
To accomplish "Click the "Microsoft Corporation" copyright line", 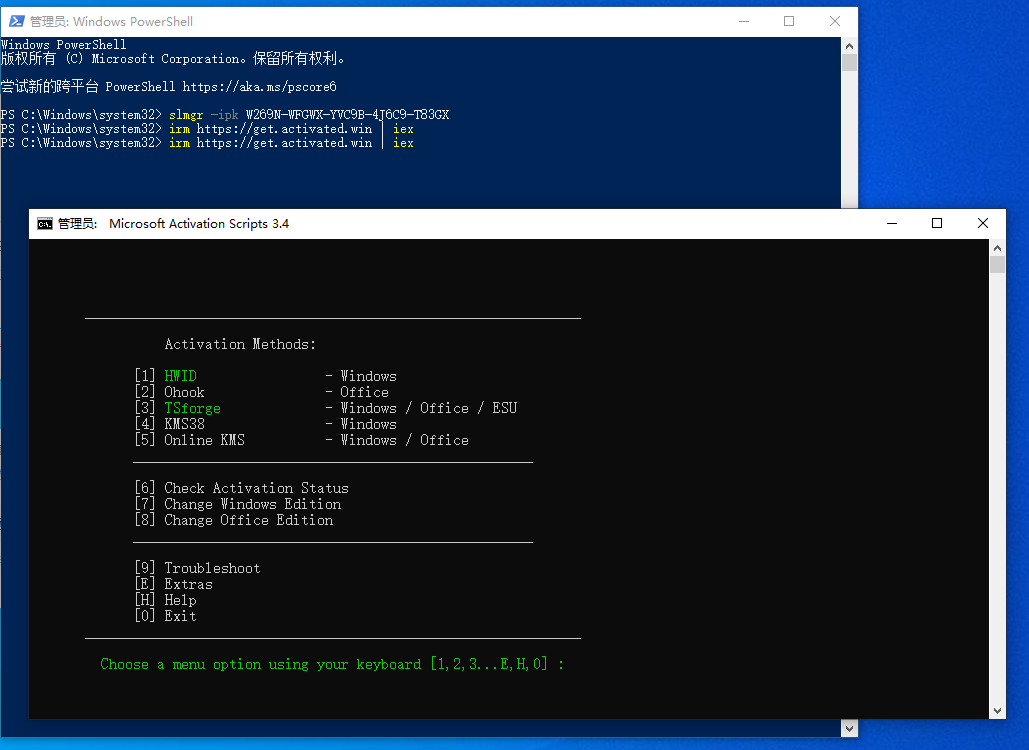I will point(173,59).
